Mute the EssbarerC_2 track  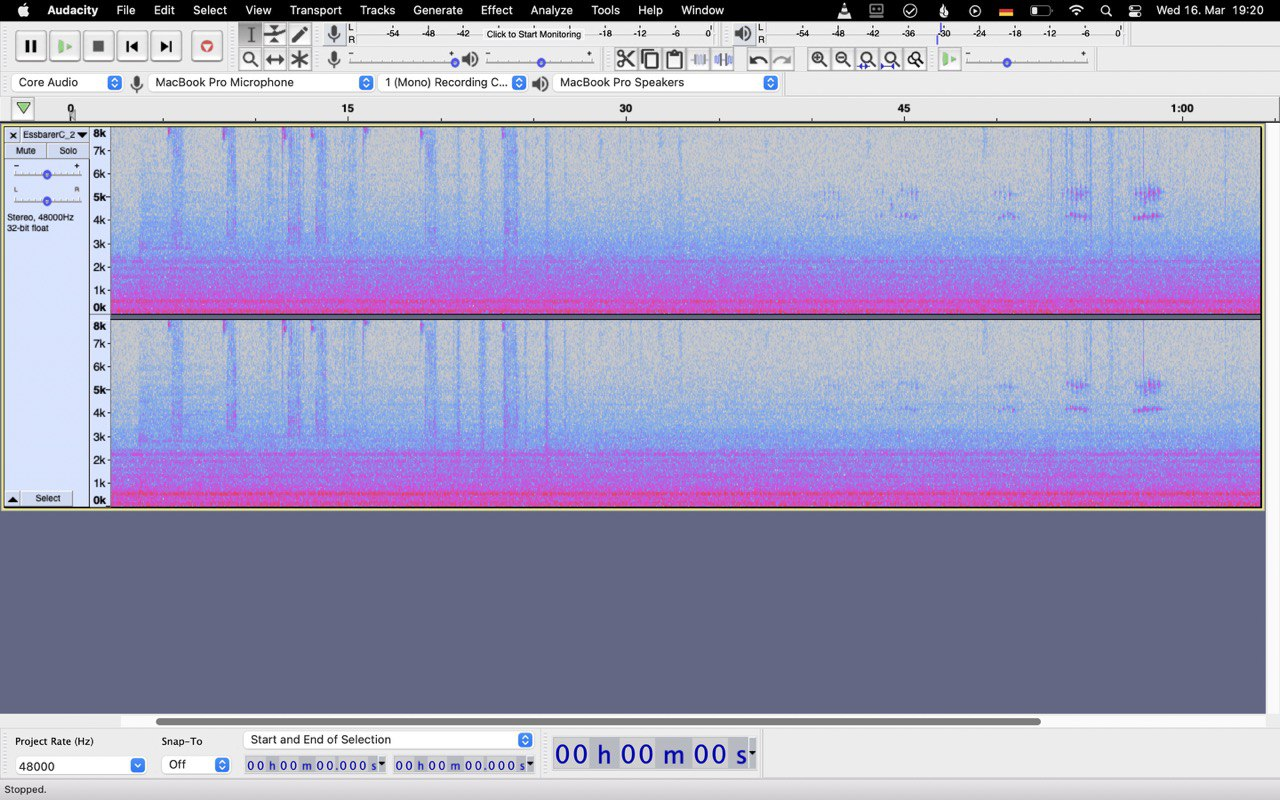pos(26,151)
